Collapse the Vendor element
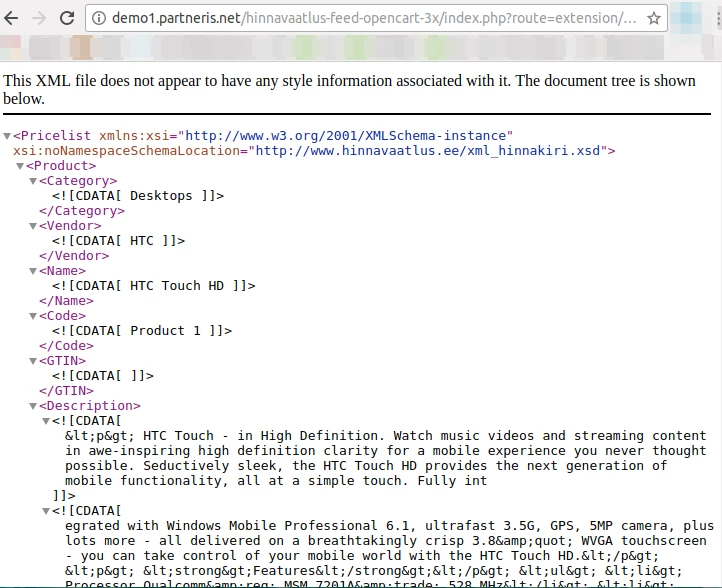Screen dimensions: 722x588 [33, 226]
